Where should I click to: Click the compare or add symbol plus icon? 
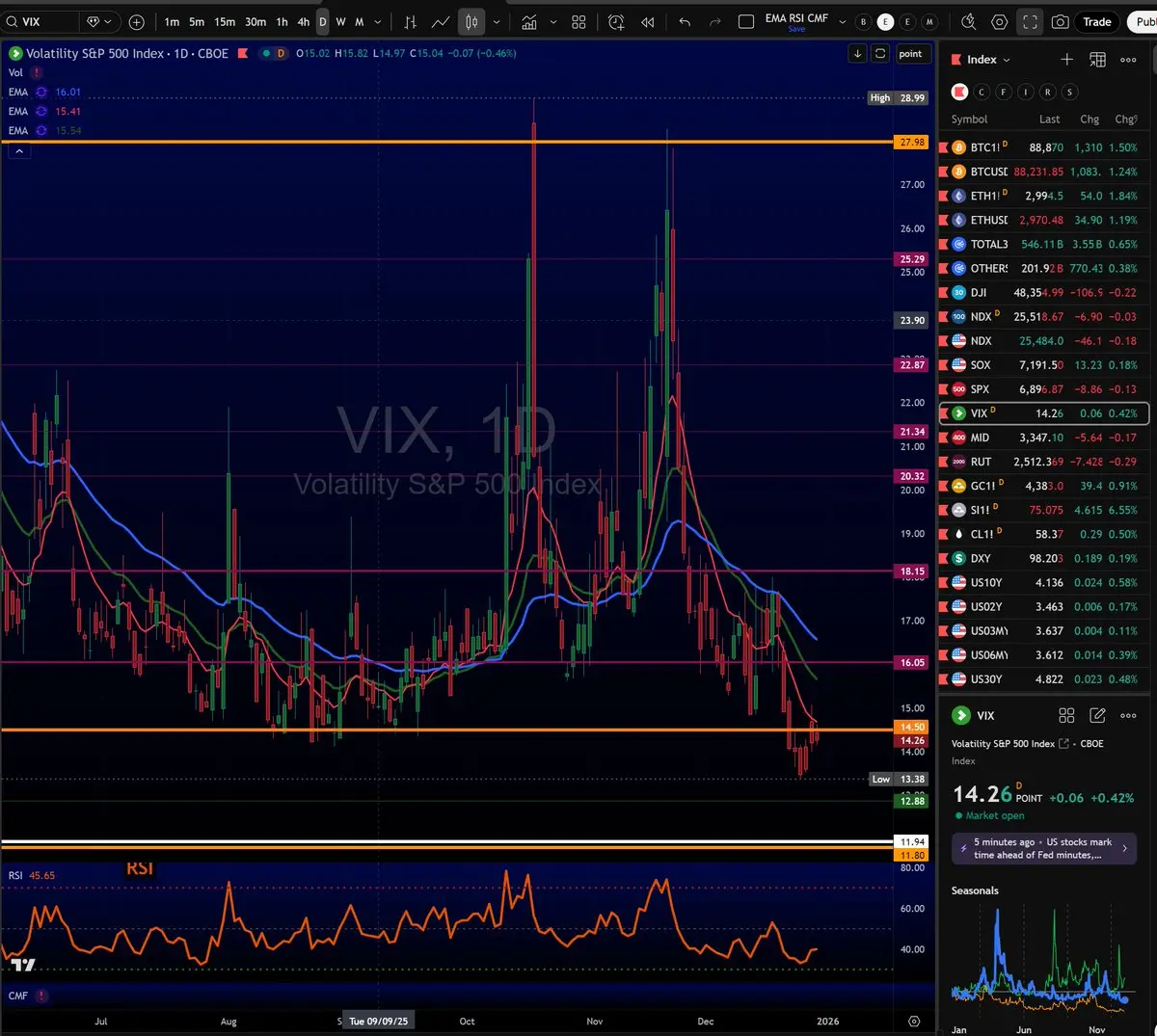click(x=137, y=21)
